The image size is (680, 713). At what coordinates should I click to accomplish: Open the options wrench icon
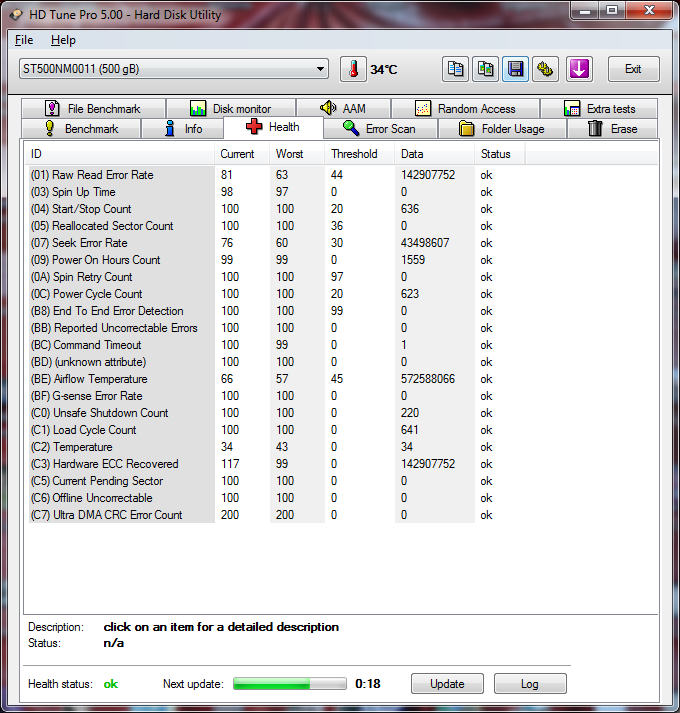click(546, 69)
